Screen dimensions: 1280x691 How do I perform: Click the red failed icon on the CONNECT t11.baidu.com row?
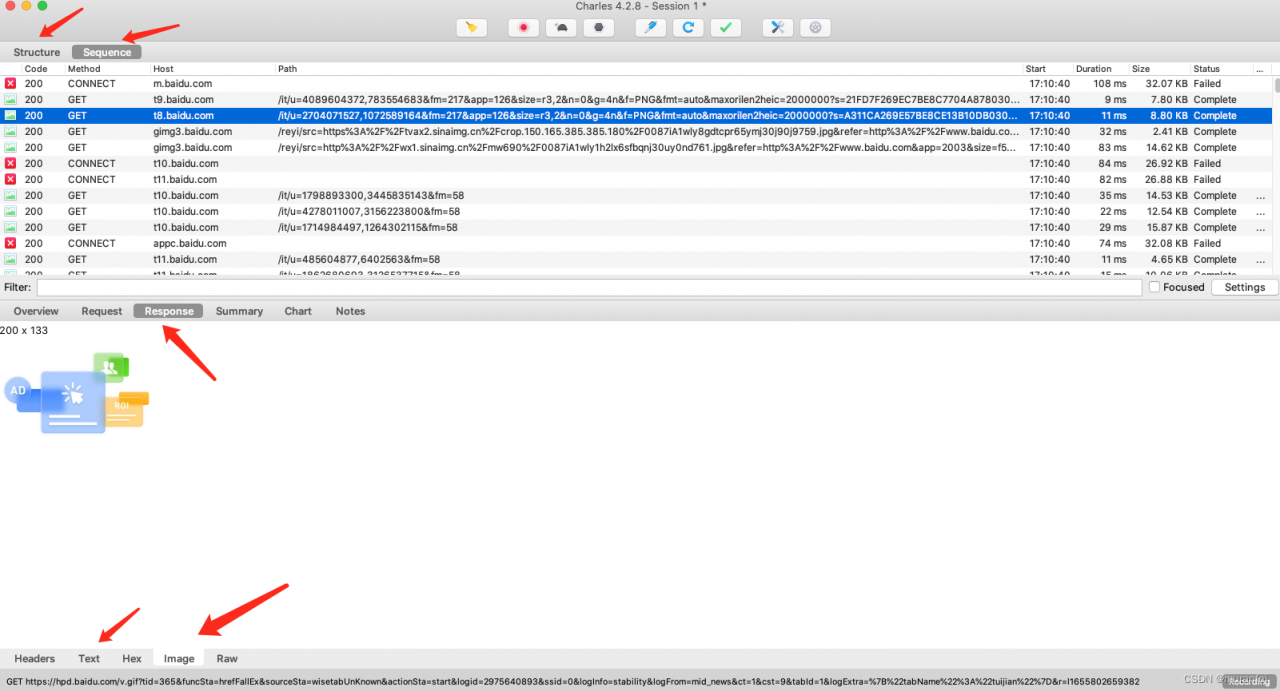pyautogui.click(x=10, y=180)
